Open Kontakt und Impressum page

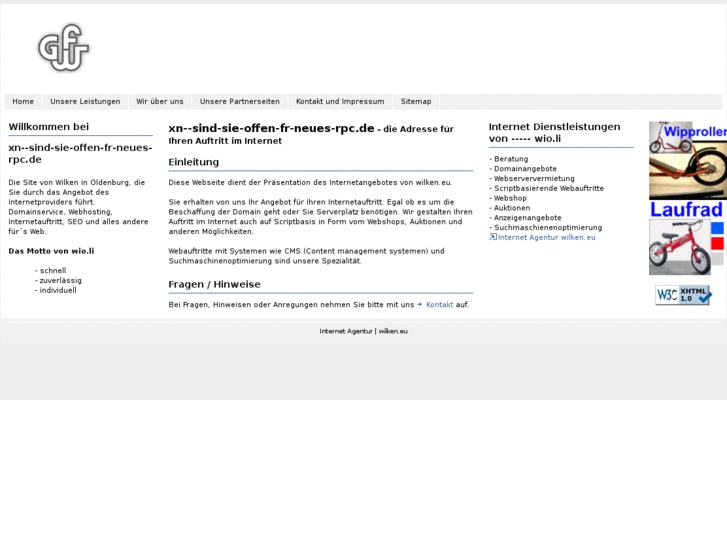point(340,102)
